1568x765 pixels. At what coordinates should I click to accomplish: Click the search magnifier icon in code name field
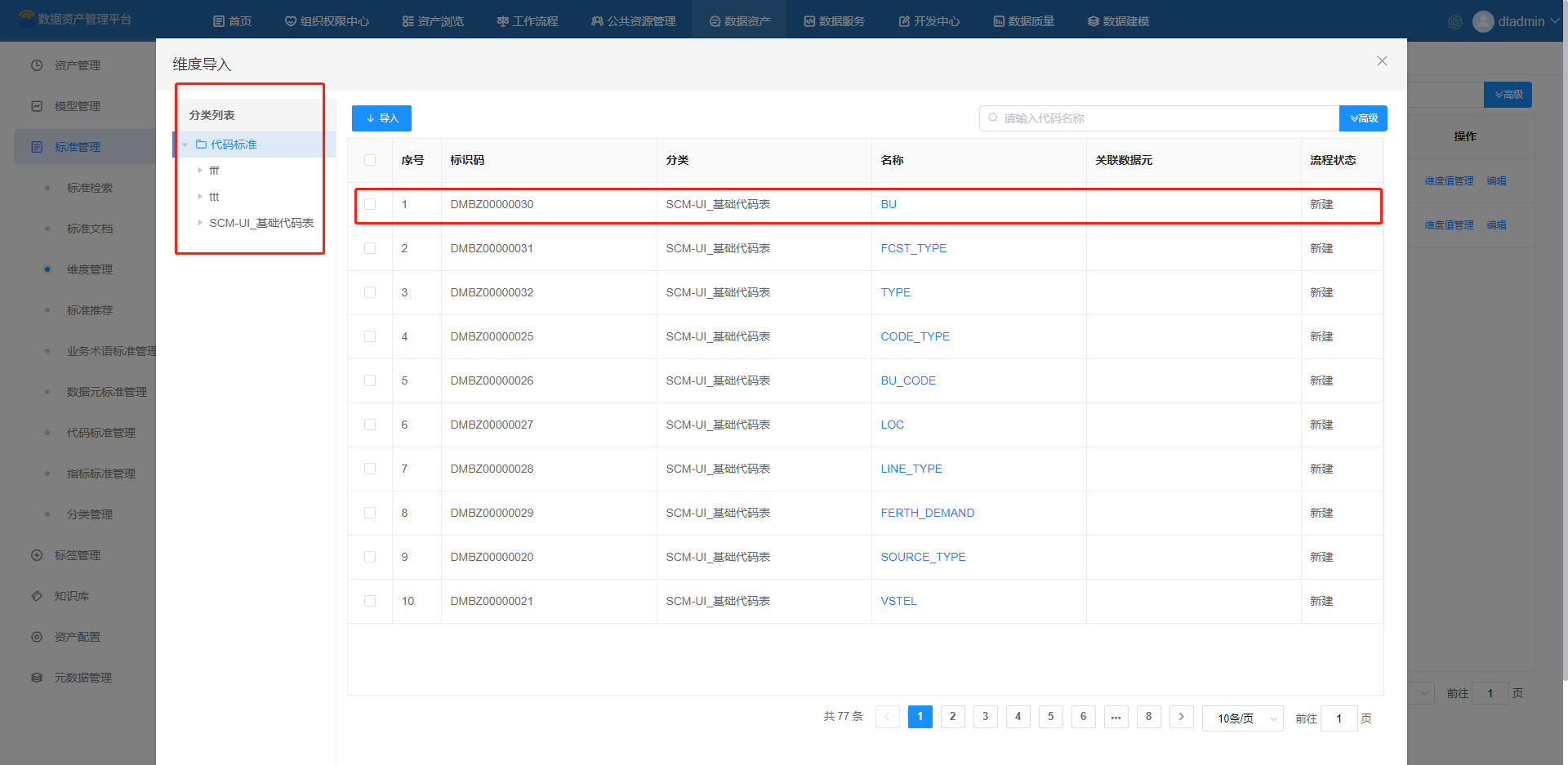[x=993, y=118]
